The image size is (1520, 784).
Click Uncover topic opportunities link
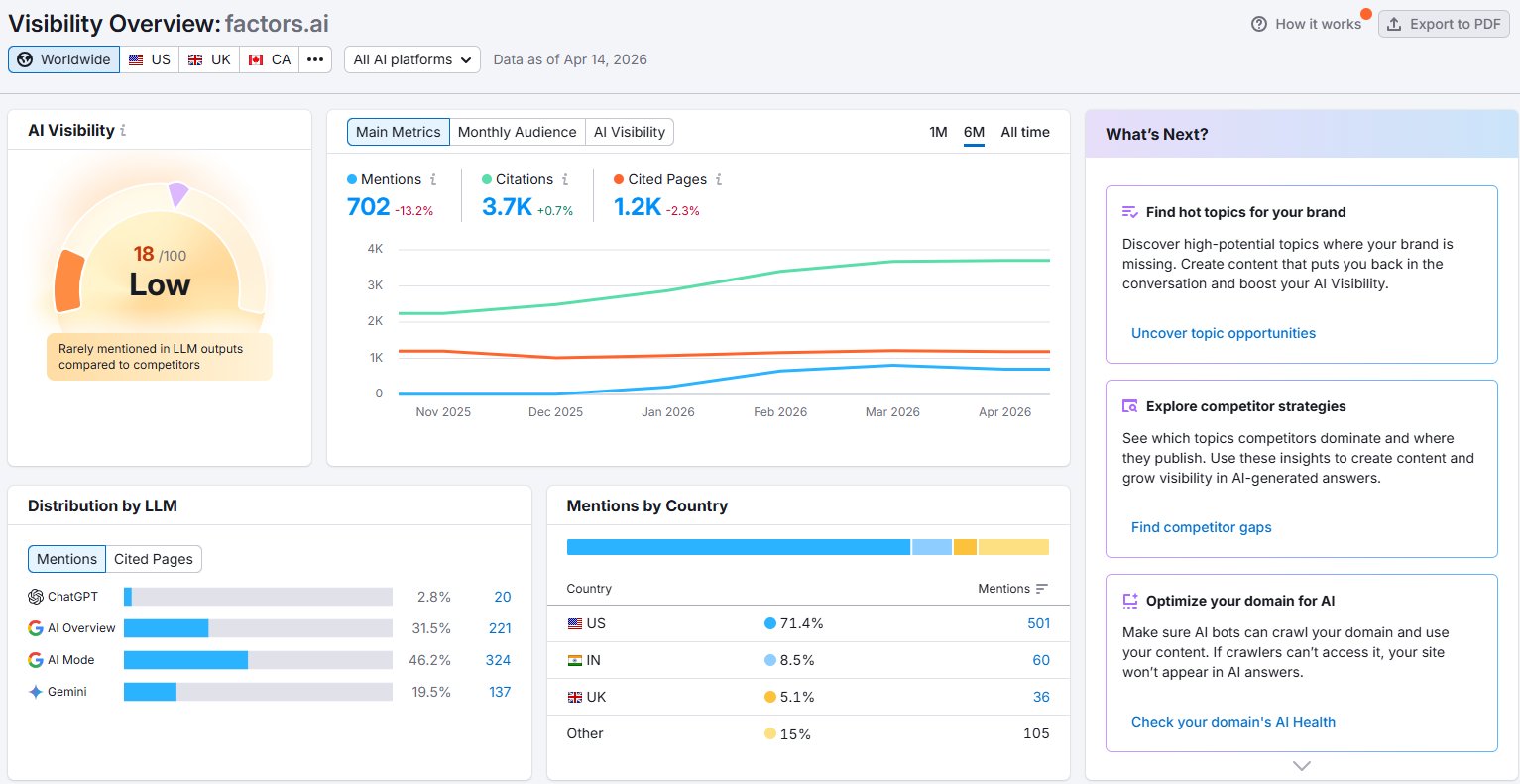coord(1224,333)
